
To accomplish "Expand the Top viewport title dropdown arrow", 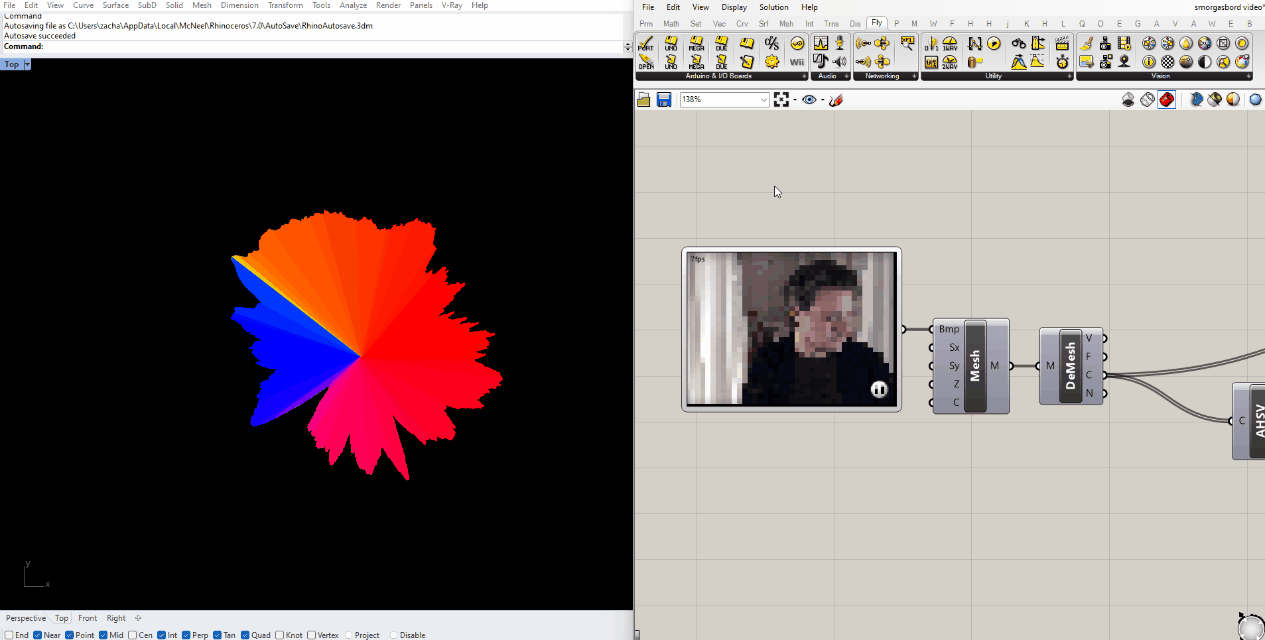I will tap(27, 64).
